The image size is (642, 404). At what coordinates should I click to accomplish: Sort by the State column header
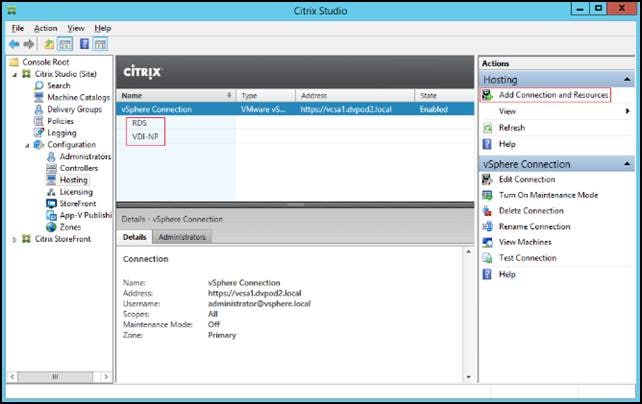pos(444,95)
